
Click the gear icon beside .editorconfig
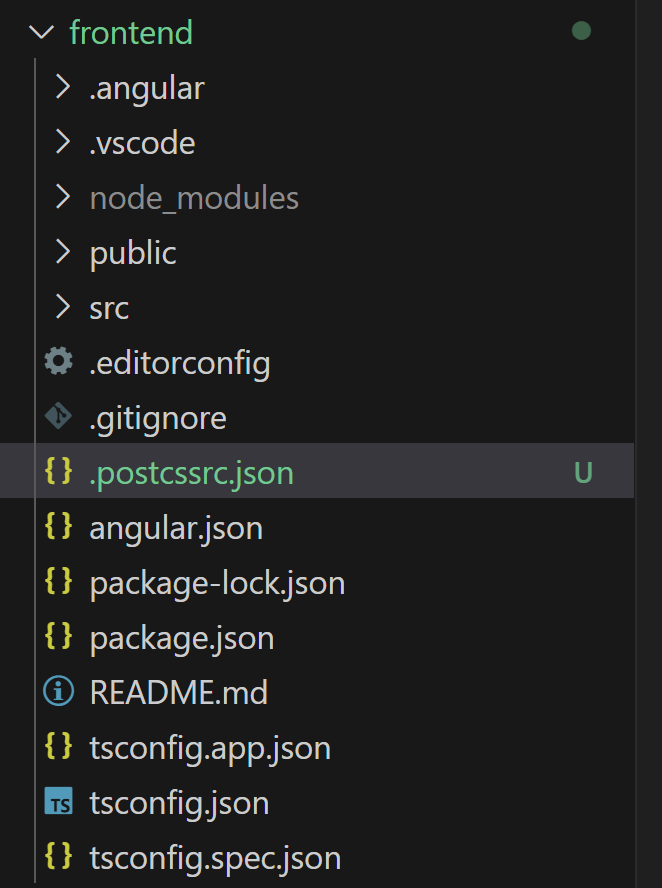59,362
